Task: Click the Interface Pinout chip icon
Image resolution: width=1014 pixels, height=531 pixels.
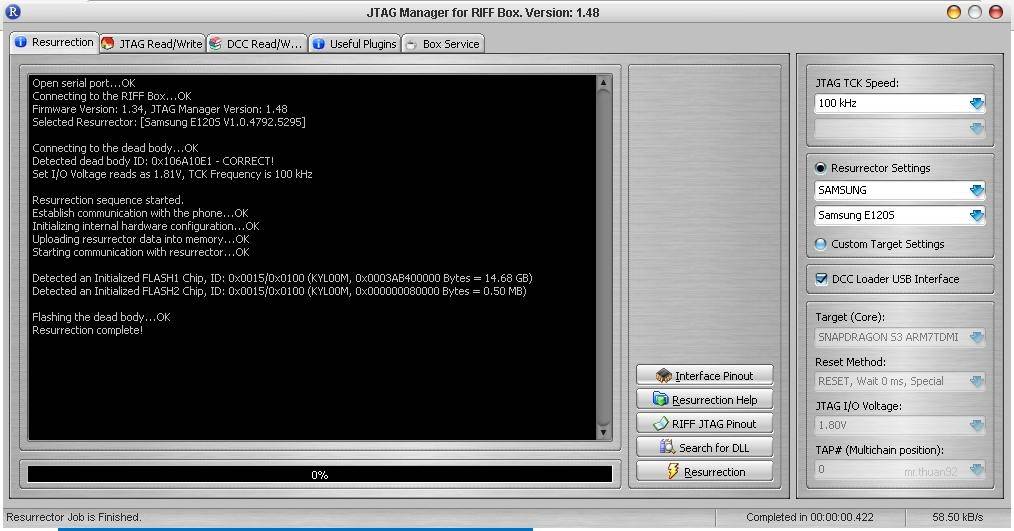Action: tap(663, 376)
